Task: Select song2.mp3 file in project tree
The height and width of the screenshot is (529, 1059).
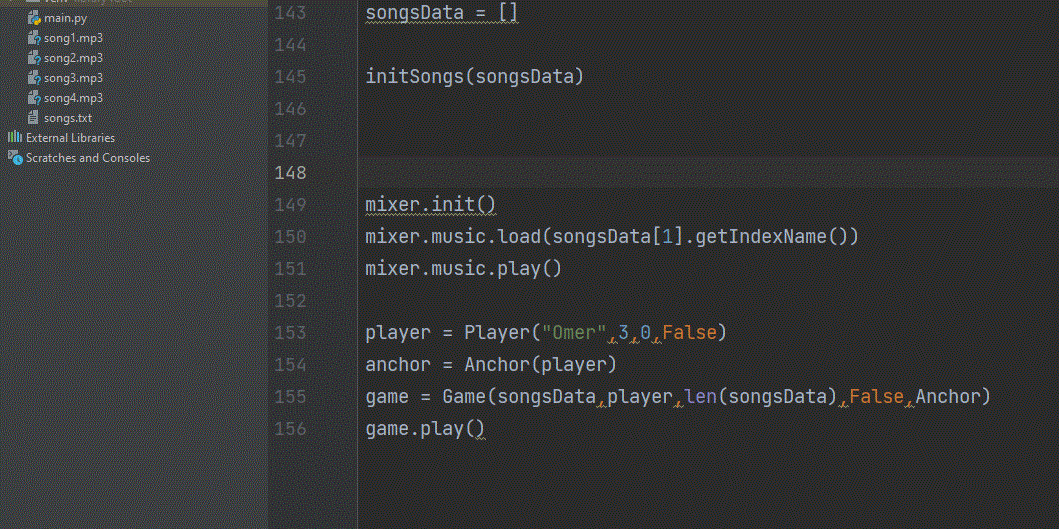Action: tap(74, 58)
